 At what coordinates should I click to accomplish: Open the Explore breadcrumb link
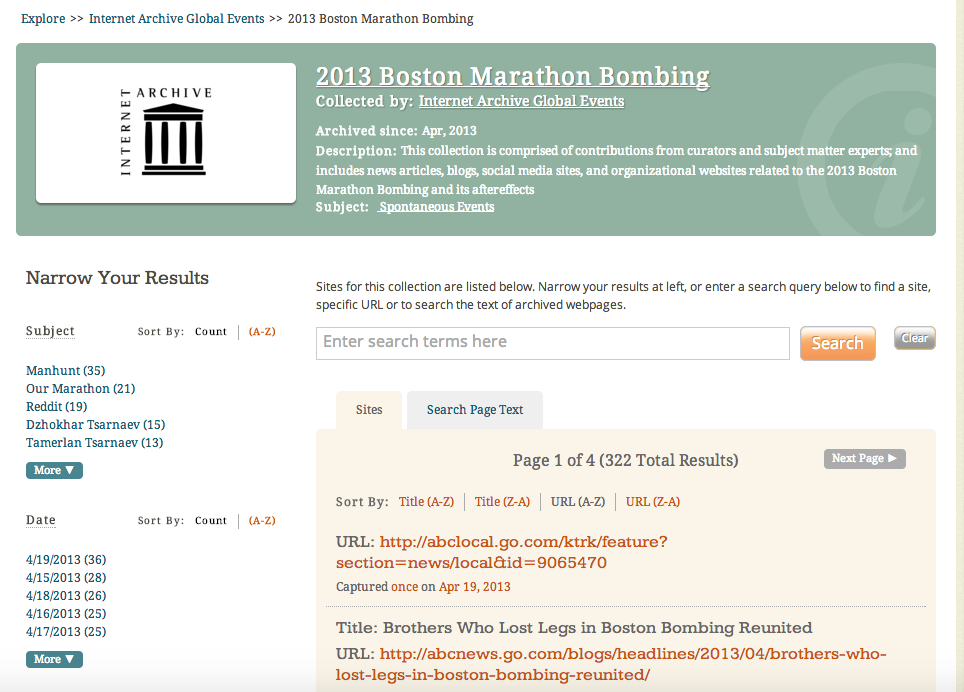pyautogui.click(x=43, y=19)
